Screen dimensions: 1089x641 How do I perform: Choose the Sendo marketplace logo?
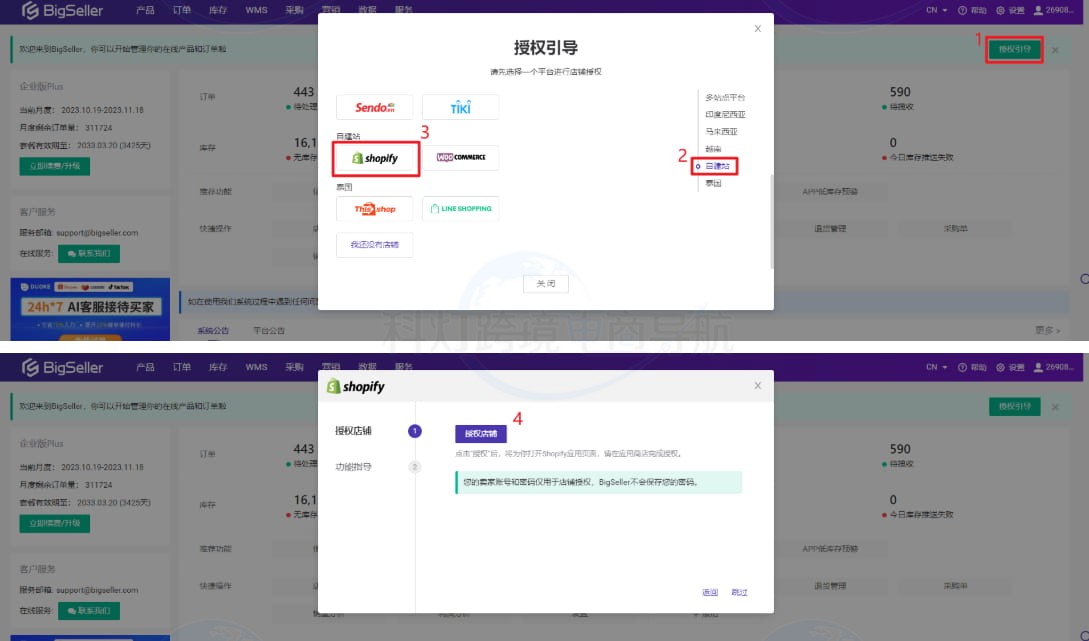[375, 107]
